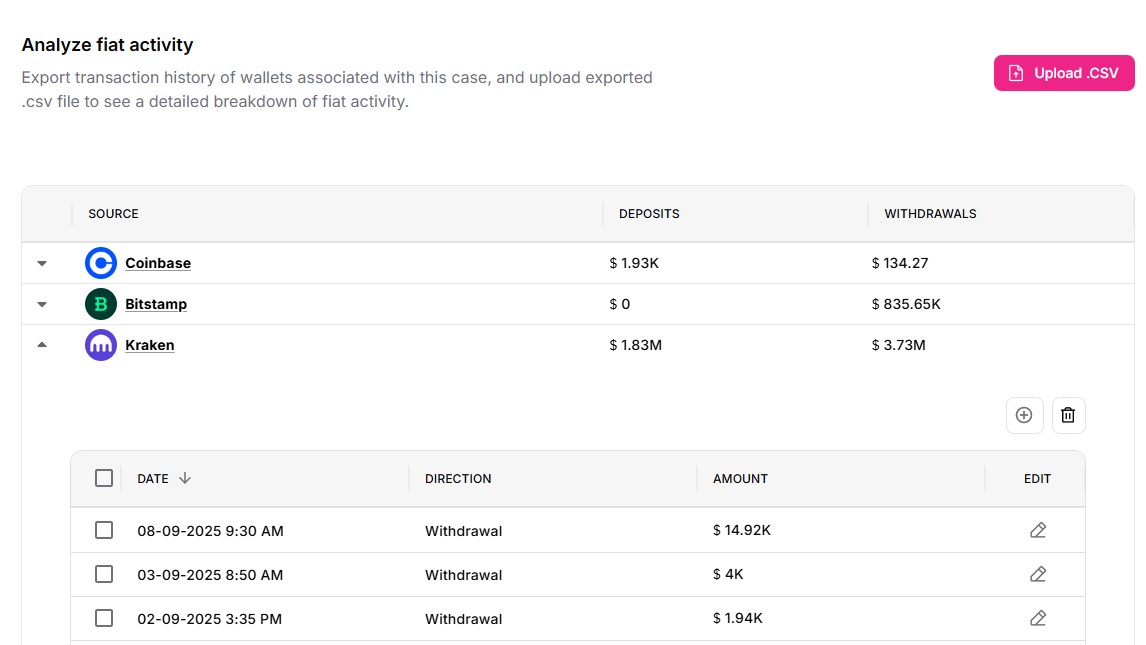1146x645 pixels.
Task: Open the Kraken source link
Action: [x=150, y=345]
